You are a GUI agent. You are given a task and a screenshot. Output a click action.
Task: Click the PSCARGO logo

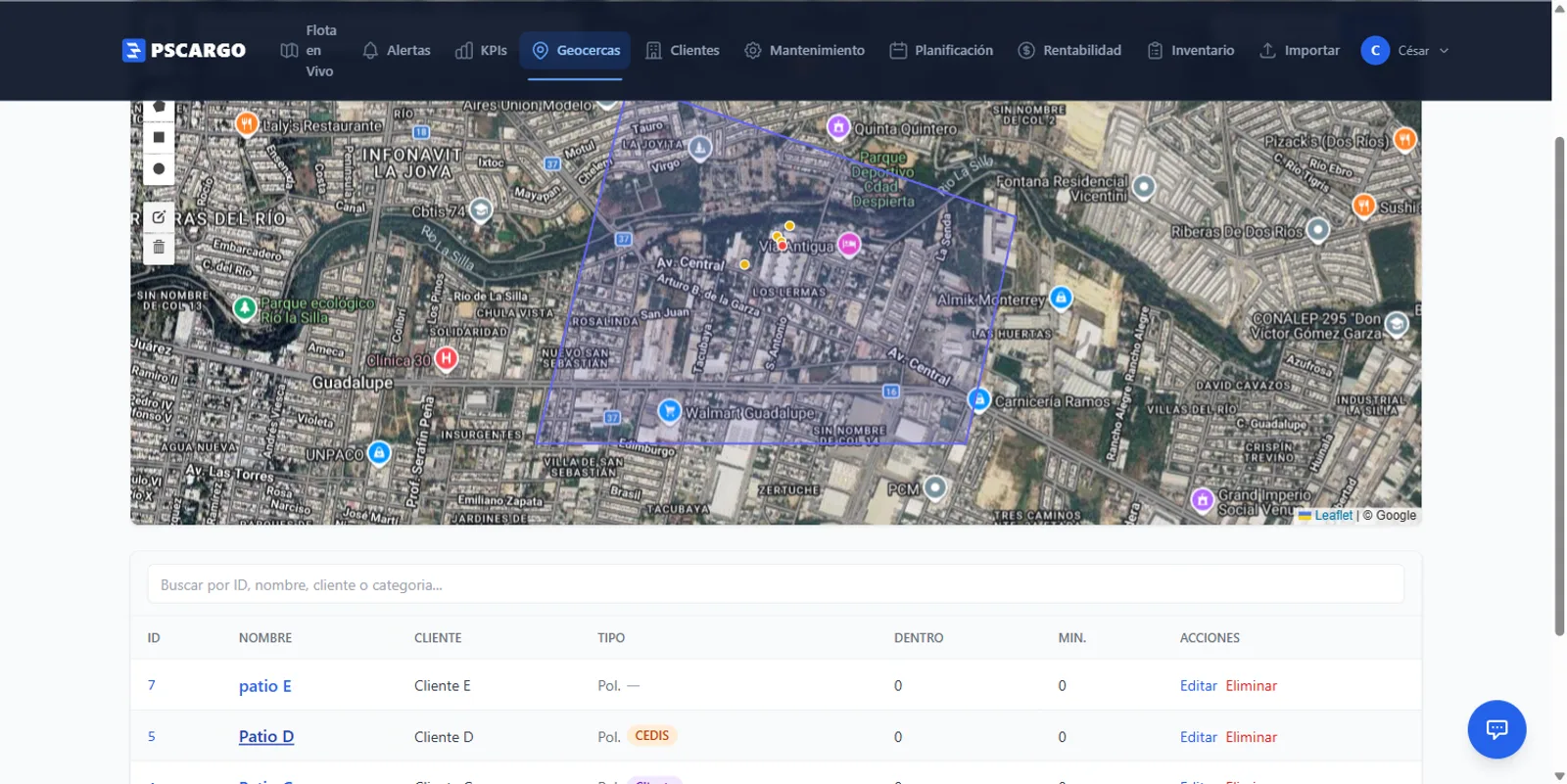(x=184, y=51)
